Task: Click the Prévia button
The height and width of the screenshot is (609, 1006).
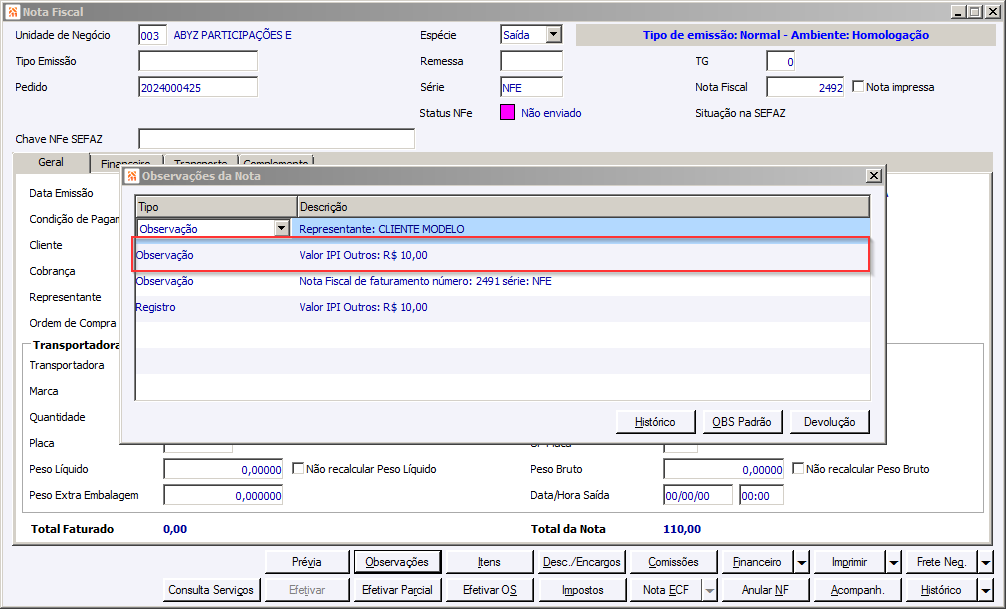Action: pyautogui.click(x=307, y=562)
